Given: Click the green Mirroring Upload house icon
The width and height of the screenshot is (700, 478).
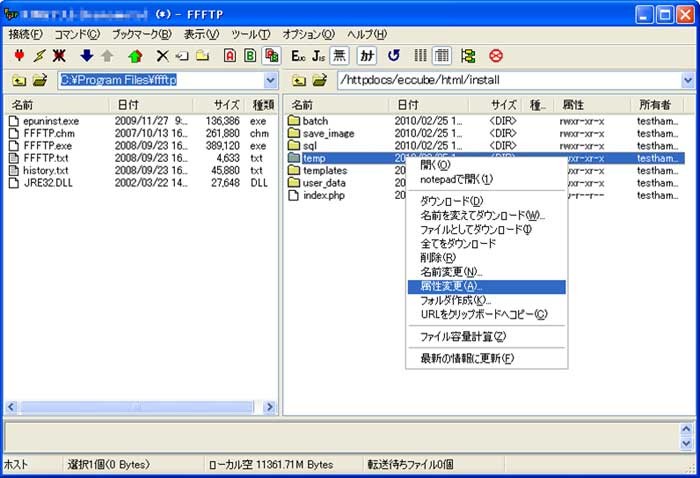Looking at the screenshot, I should 135,56.
